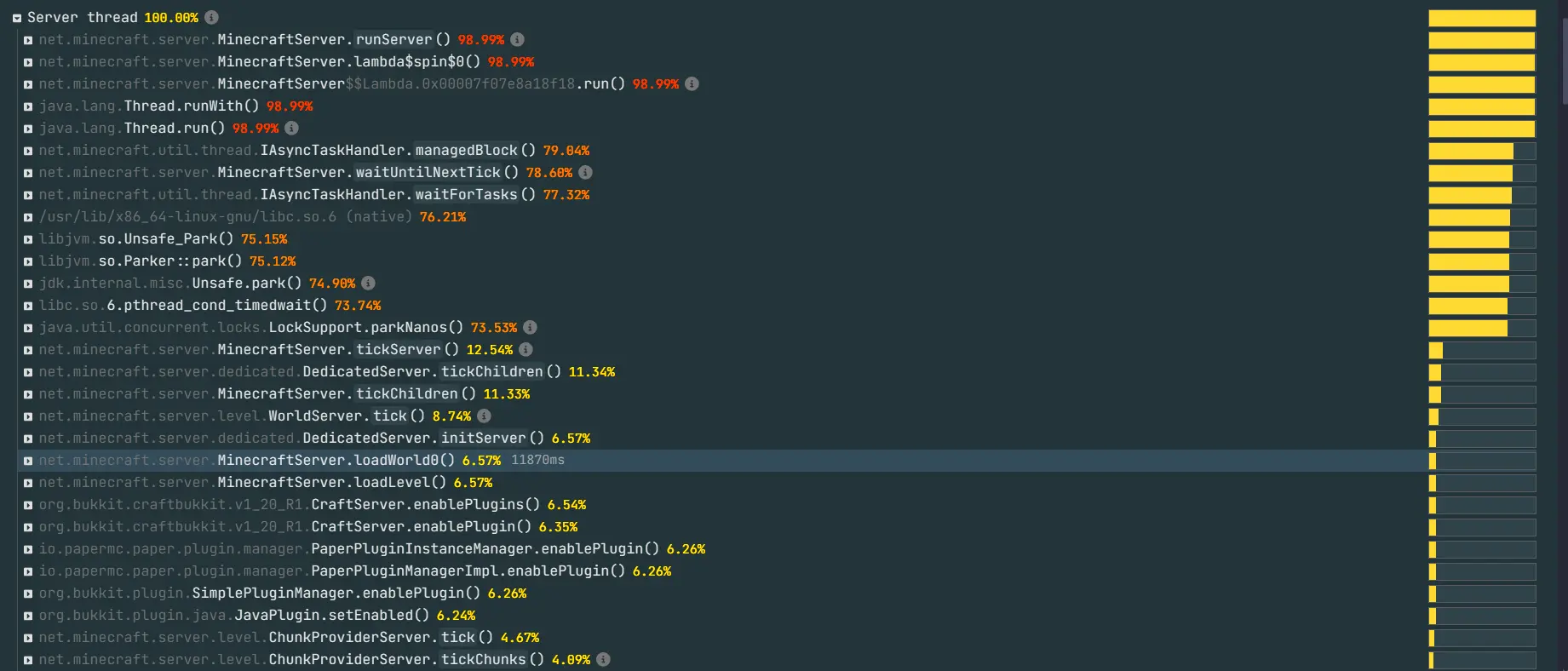Expand LockSupport.parkNanos() node

pos(28,328)
